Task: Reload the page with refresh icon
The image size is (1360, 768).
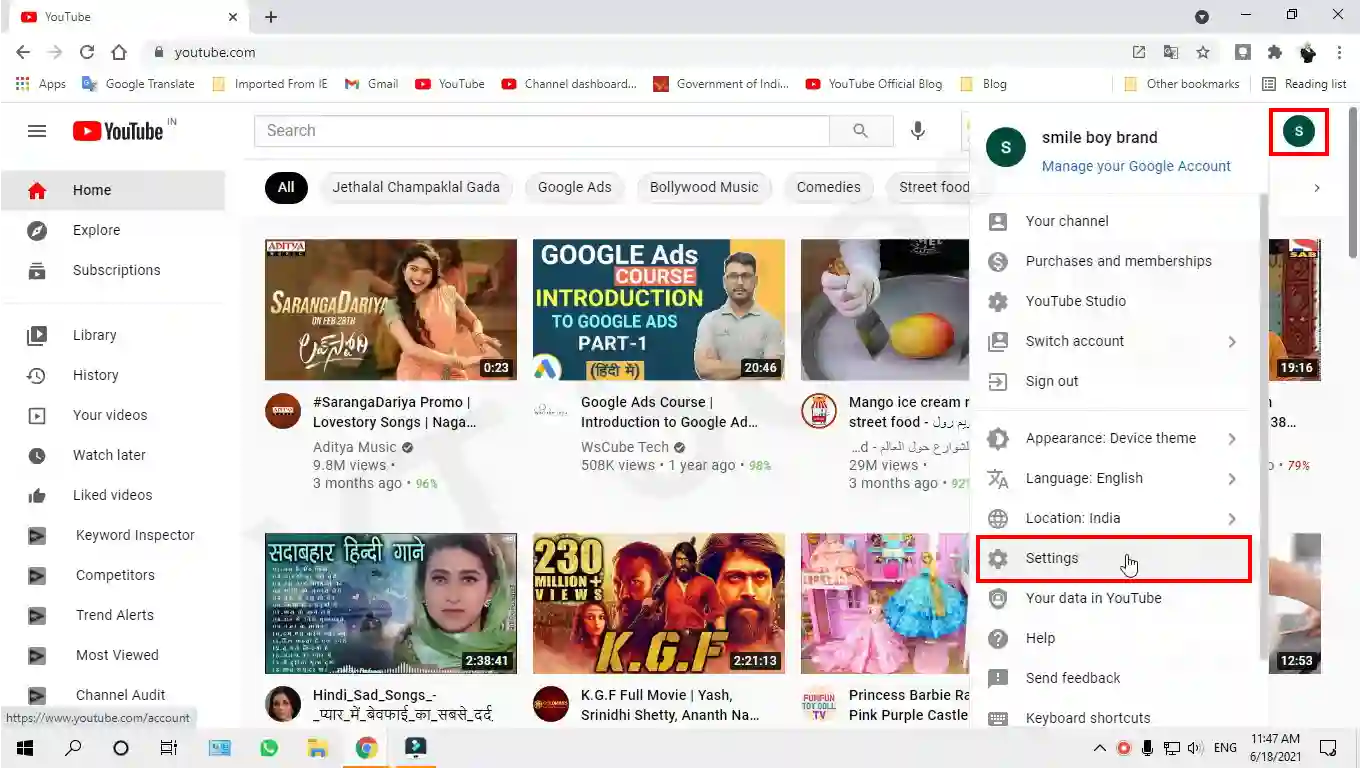Action: point(87,52)
